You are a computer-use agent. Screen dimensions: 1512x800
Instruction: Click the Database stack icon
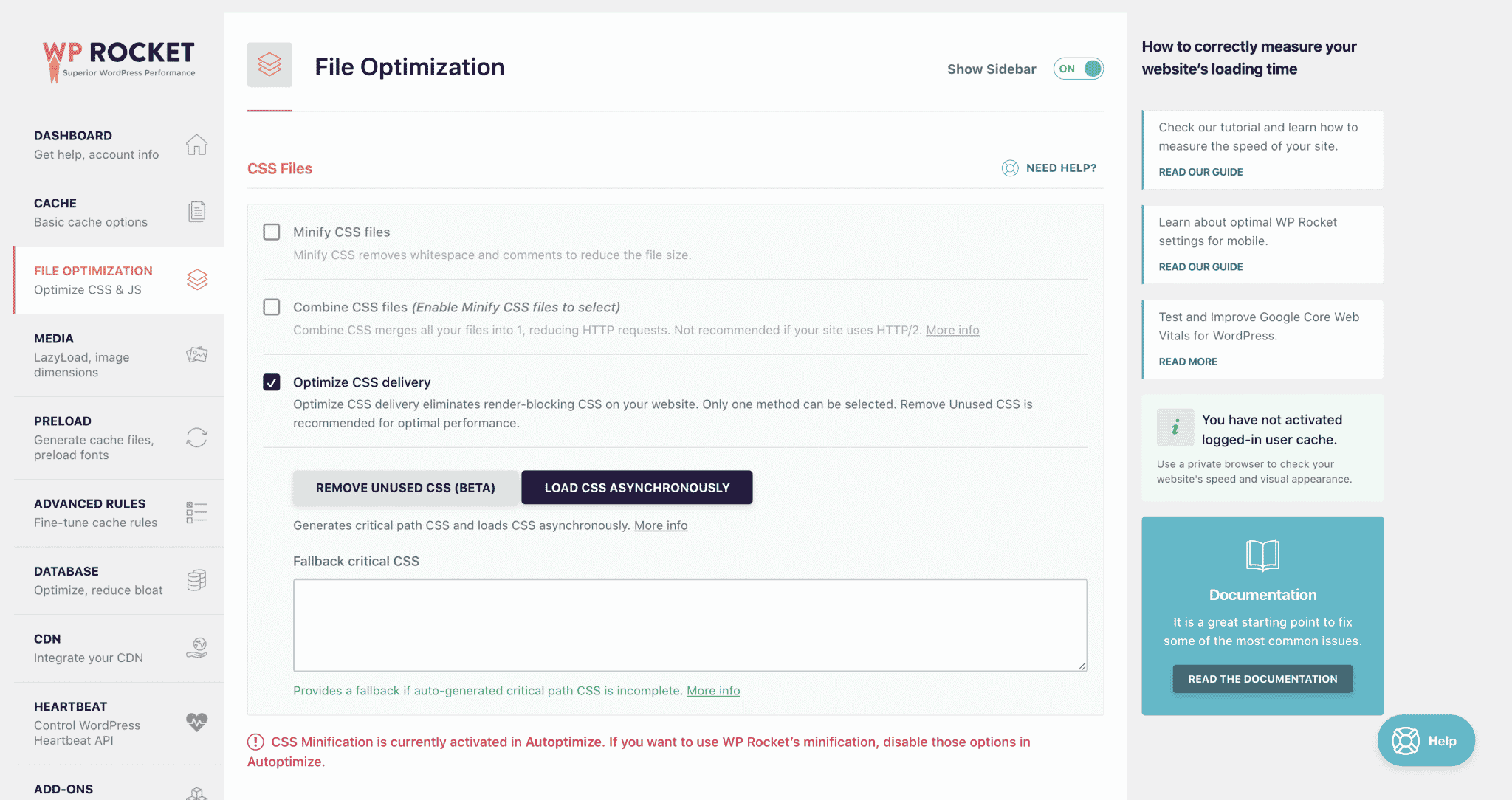coord(197,579)
